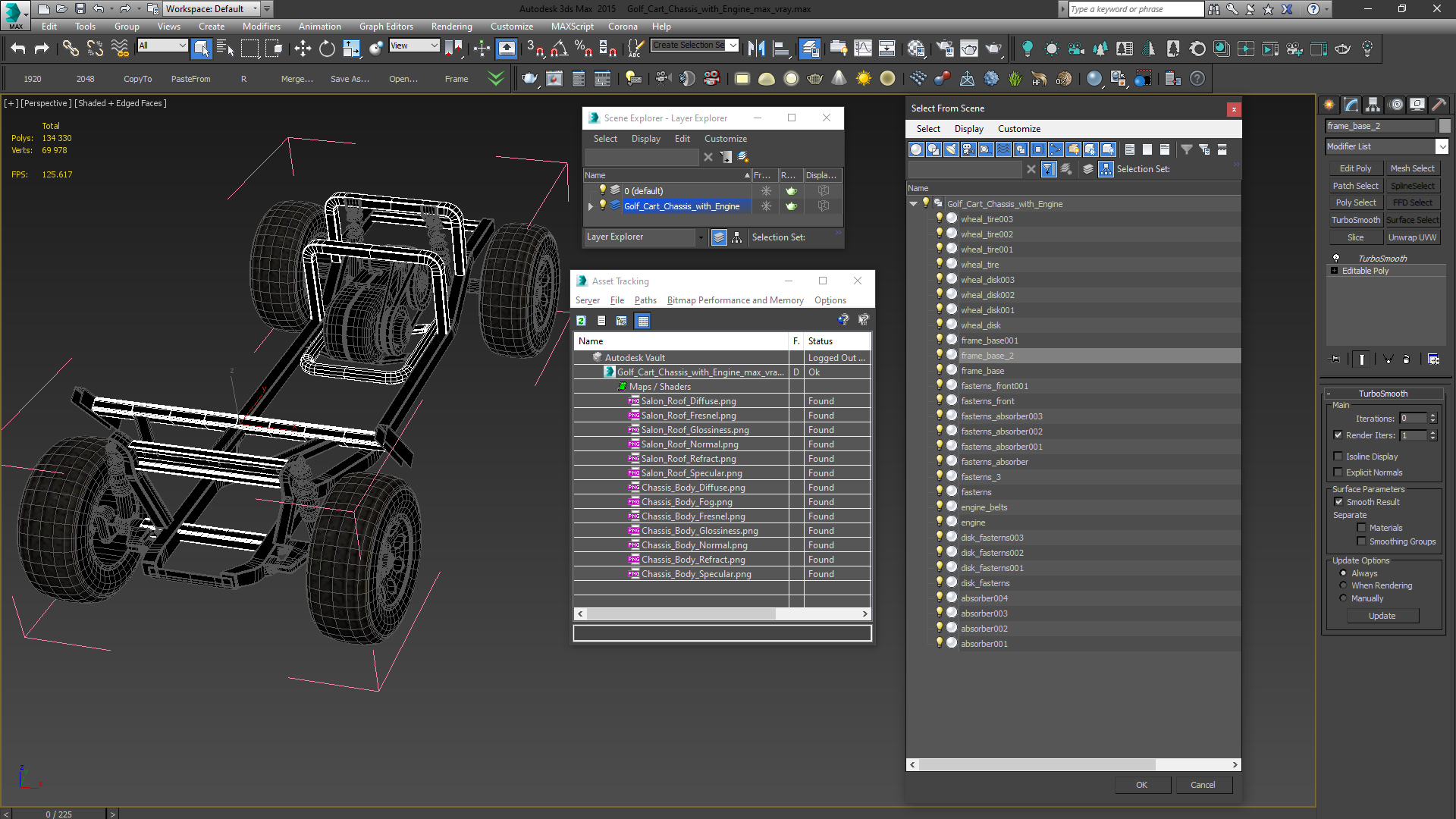Toggle Render Iters checkbox in TurboSmooth
Viewport: 1456px width, 819px height.
[1338, 435]
